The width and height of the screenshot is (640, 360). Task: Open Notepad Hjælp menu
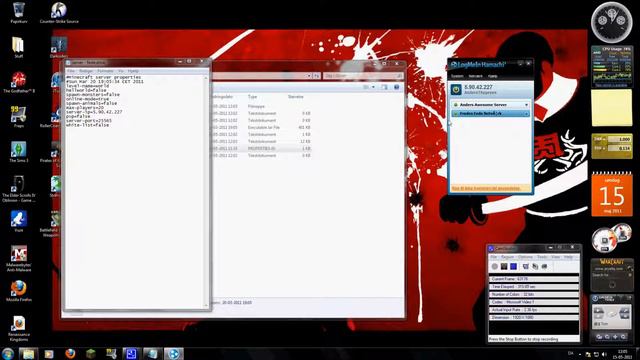pos(133,71)
